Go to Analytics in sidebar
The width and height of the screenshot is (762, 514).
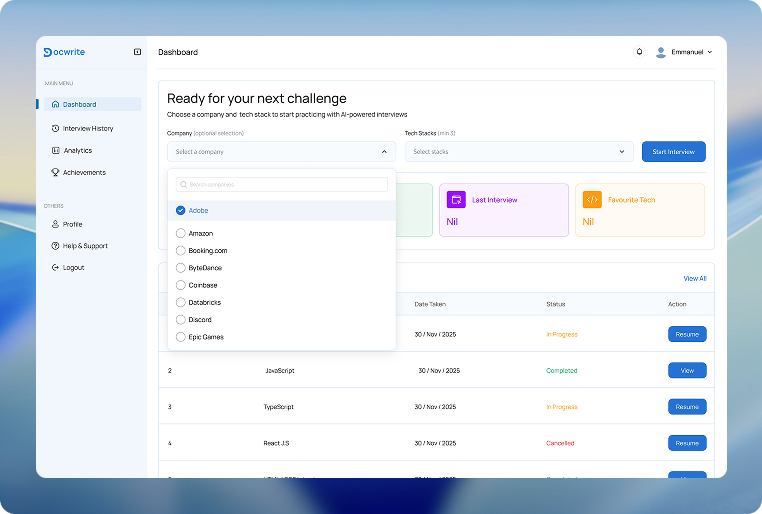pos(72,151)
